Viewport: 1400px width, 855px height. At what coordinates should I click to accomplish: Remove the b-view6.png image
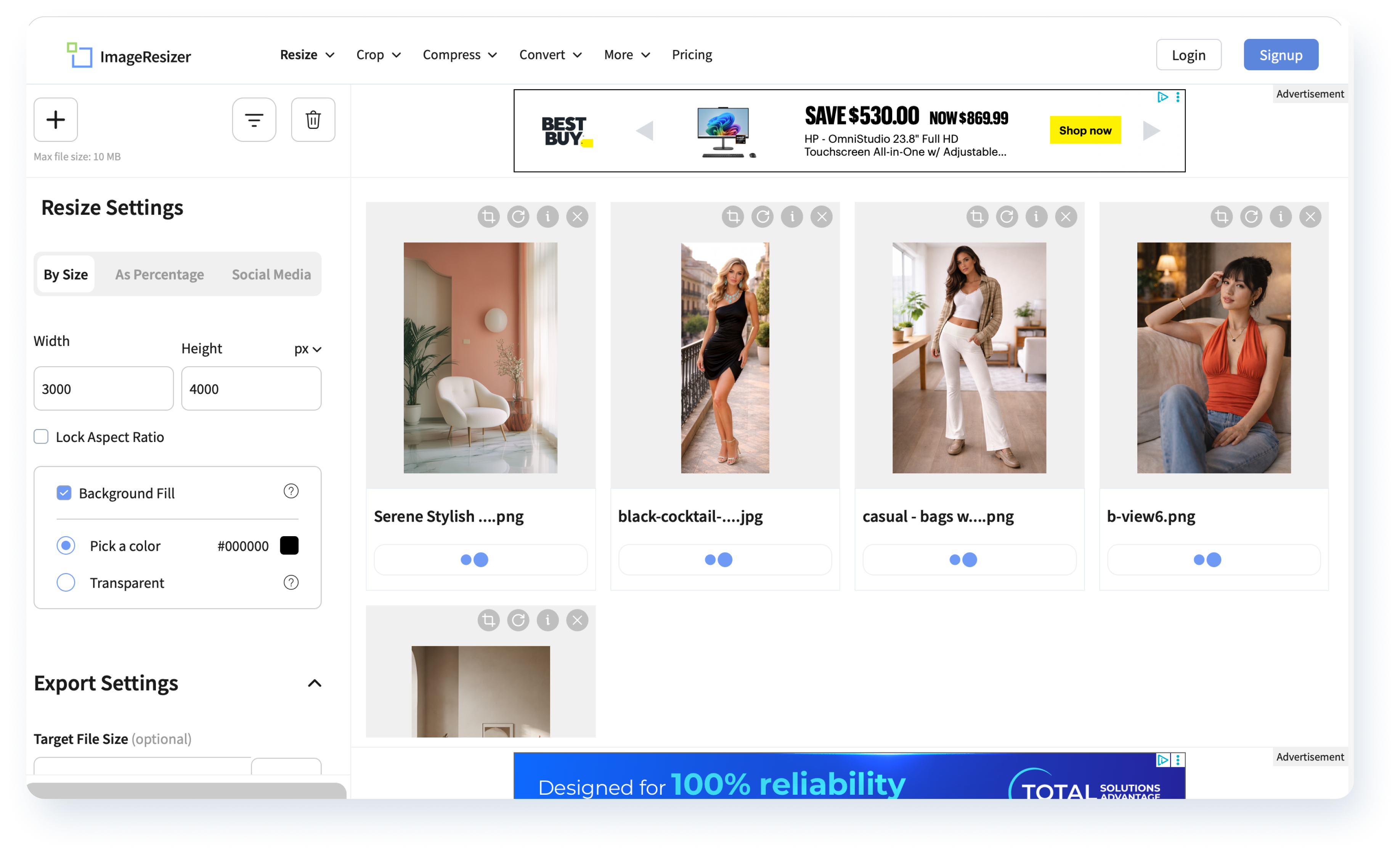coord(1310,217)
